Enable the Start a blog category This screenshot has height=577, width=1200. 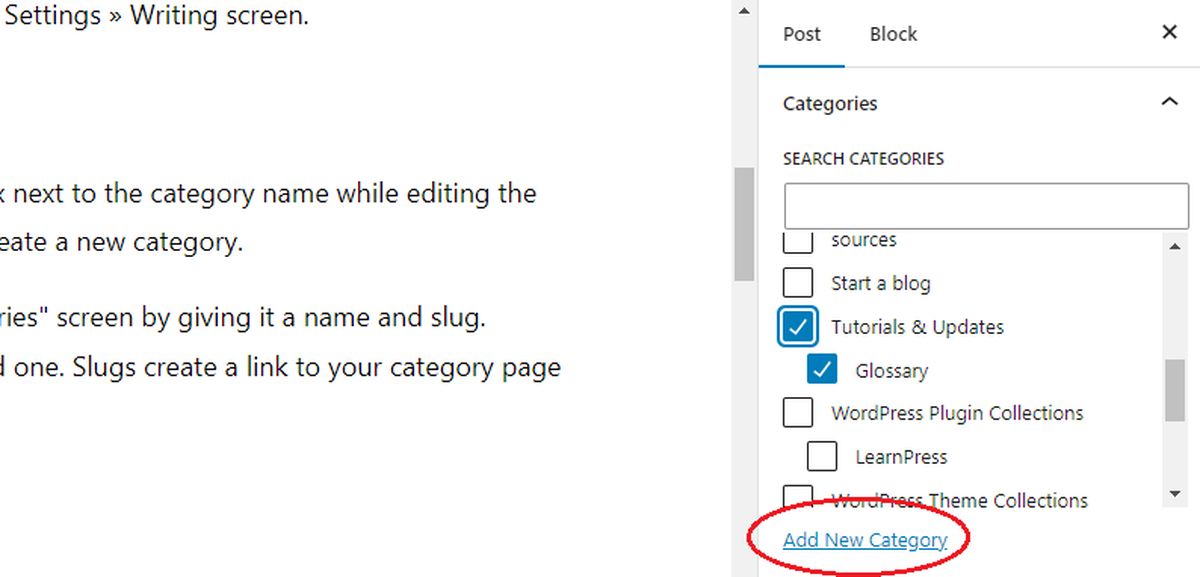click(797, 283)
